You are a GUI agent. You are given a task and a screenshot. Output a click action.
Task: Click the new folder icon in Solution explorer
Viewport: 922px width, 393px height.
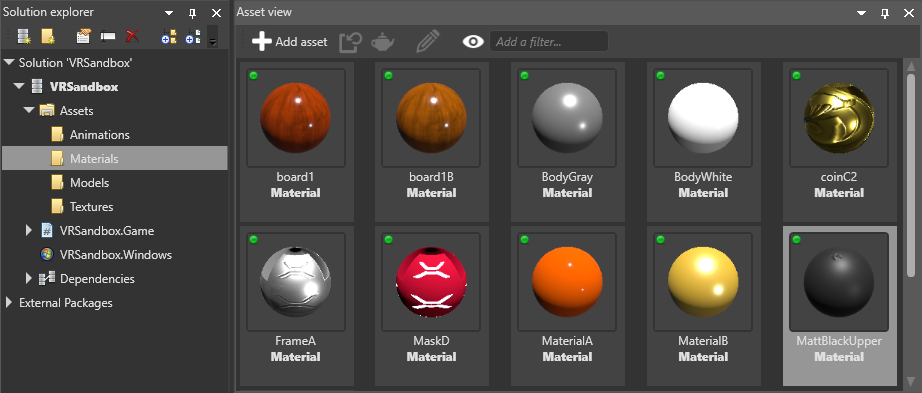coord(48,36)
